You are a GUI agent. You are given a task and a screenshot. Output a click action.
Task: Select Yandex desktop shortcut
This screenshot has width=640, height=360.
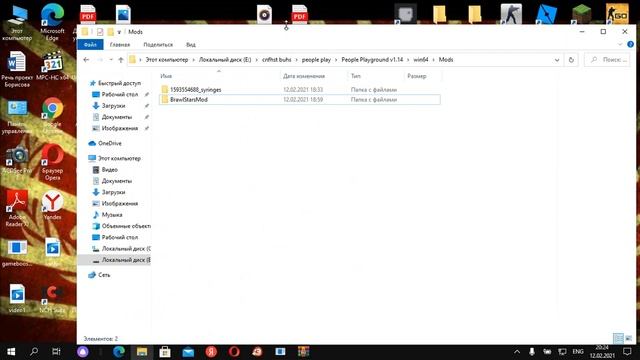[x=52, y=205]
